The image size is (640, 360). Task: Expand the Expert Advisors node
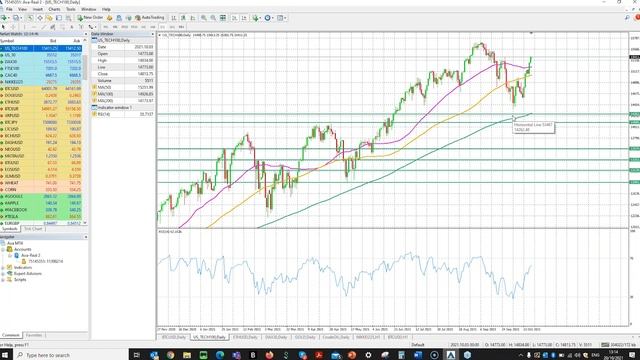point(3,274)
